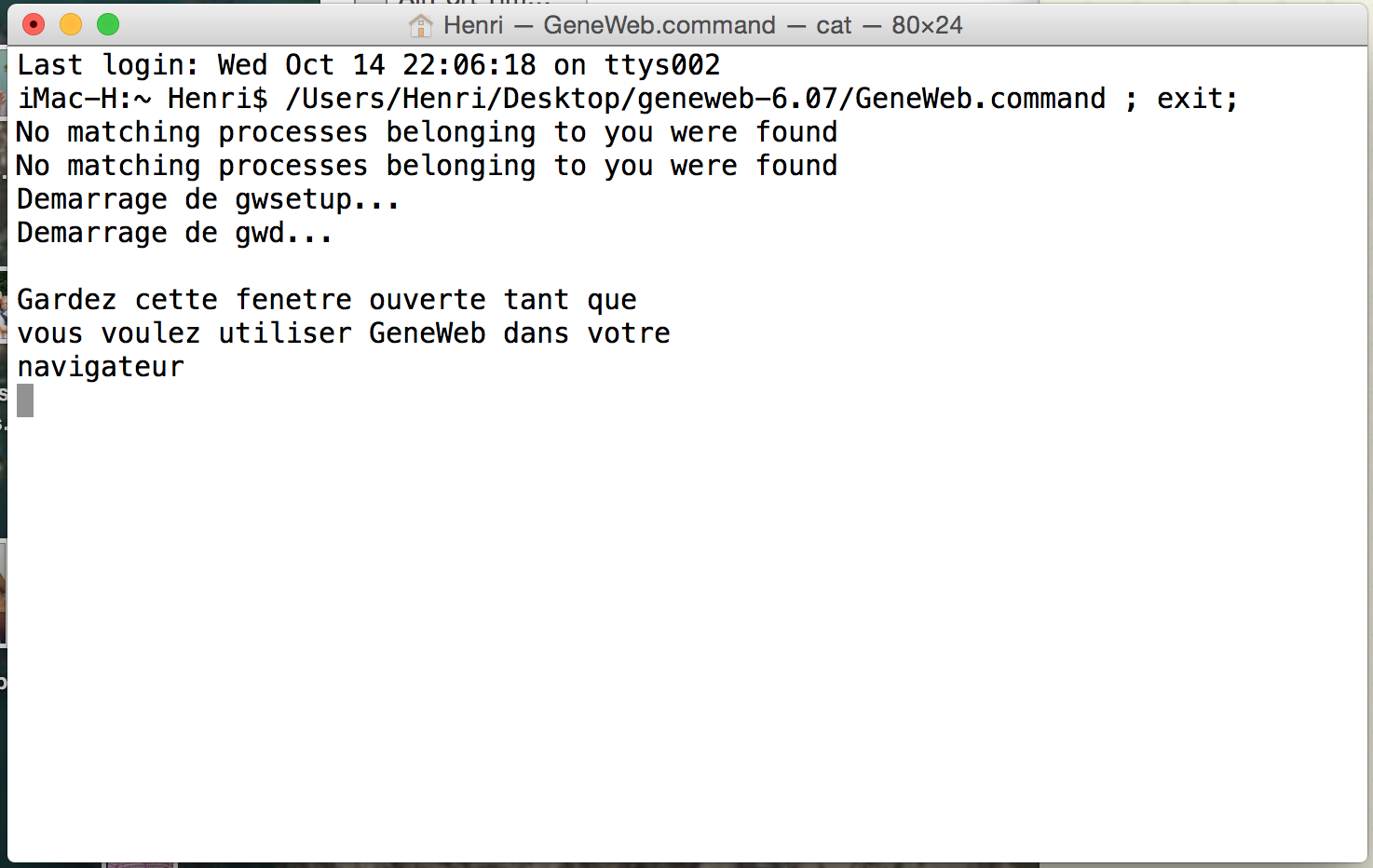
Task: Click the 'iMac-H:~ Henri$' shell prompt
Action: pos(143,99)
